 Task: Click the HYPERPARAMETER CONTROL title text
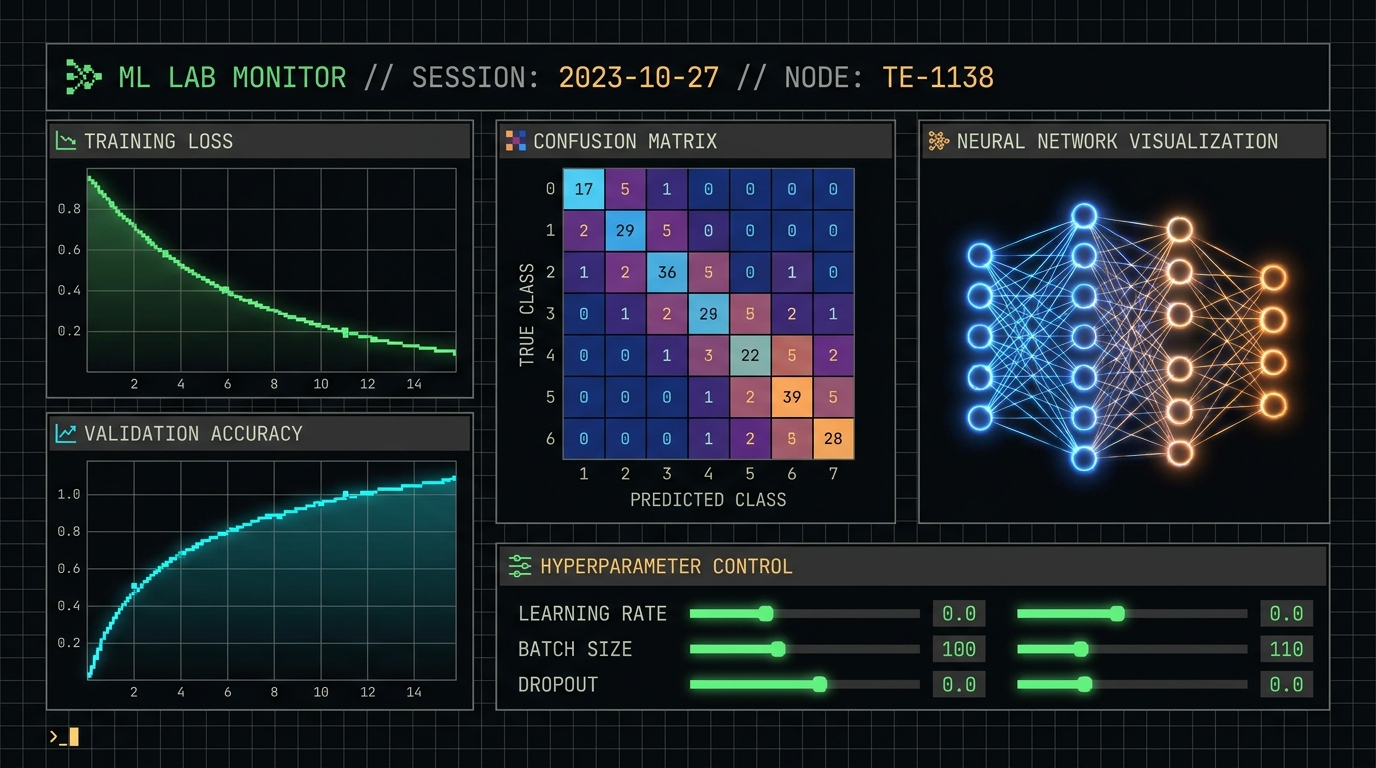point(666,566)
